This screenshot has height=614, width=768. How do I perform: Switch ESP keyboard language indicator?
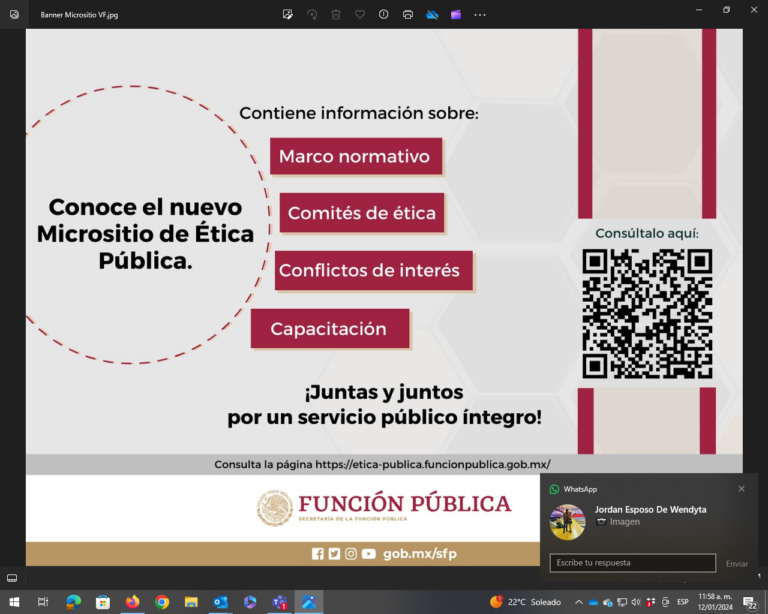pos(683,602)
